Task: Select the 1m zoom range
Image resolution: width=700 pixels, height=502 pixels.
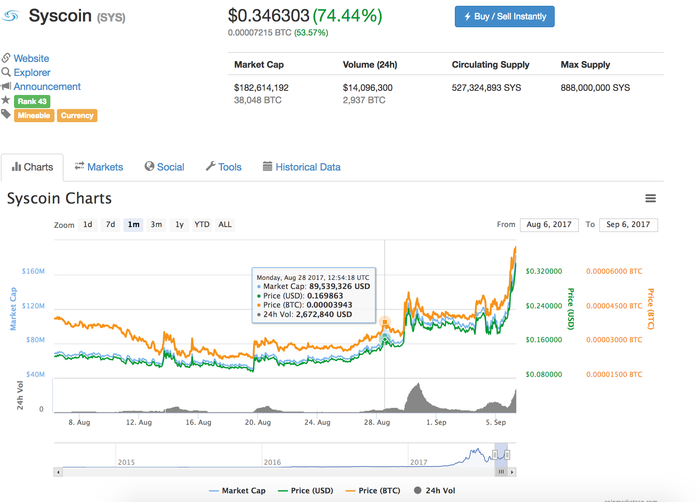Action: point(133,224)
